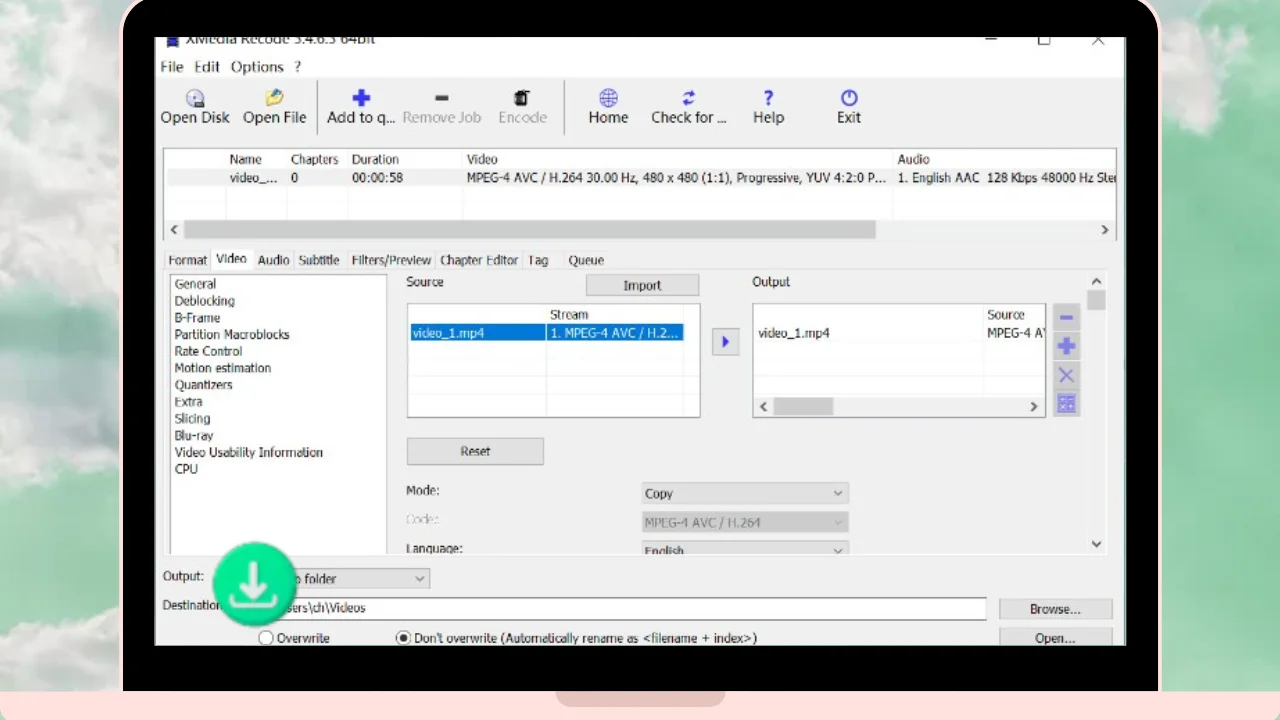This screenshot has width=1280, height=720.
Task: Click the Check for updates icon
Action: point(688,98)
